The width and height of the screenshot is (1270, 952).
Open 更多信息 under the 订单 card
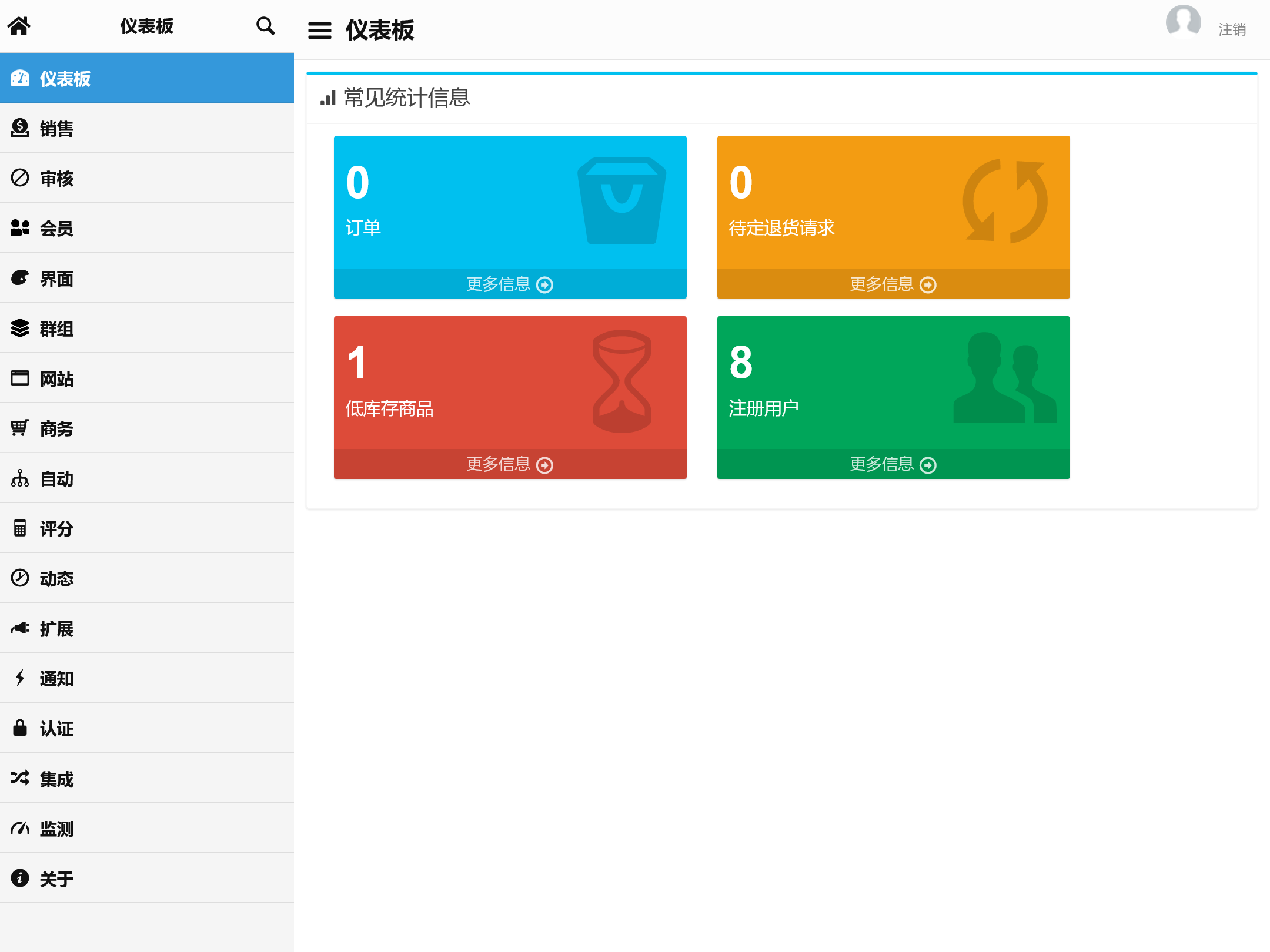(x=510, y=284)
